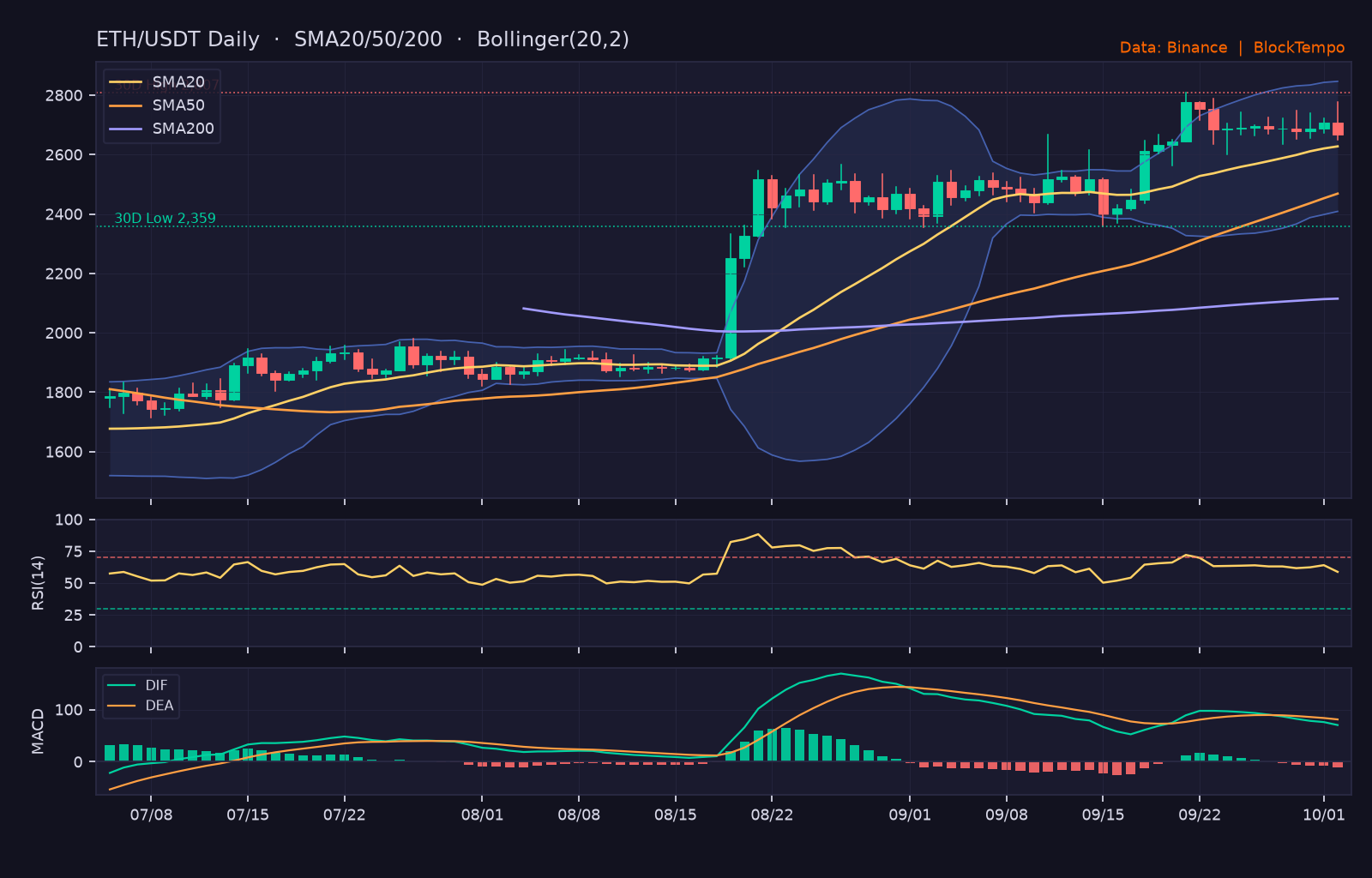Click the 07/22 date label

[x=345, y=815]
